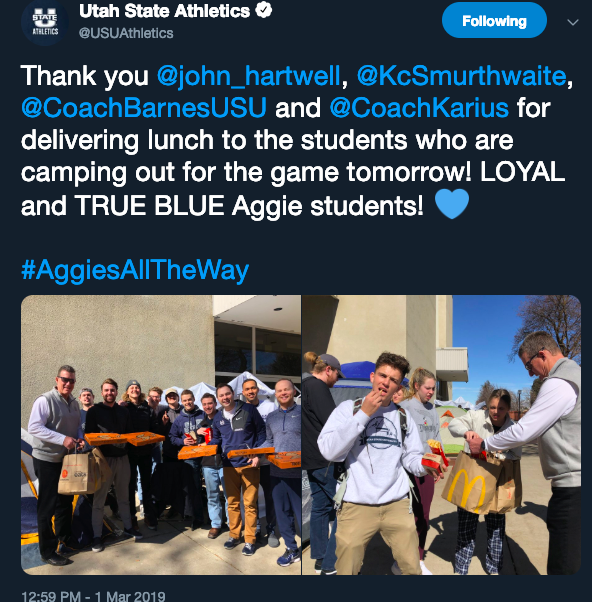This screenshot has height=602, width=592.
Task: Expand the tweet options chevron
Action: (x=573, y=22)
